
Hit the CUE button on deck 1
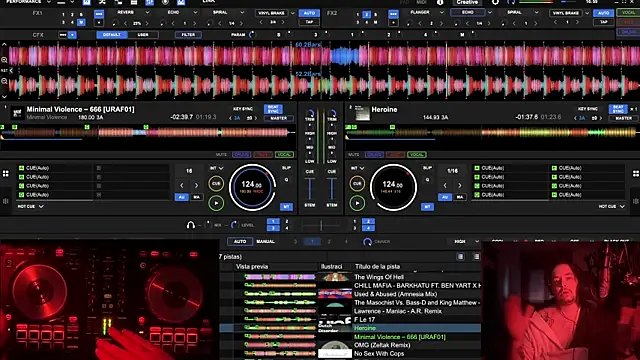click(216, 183)
